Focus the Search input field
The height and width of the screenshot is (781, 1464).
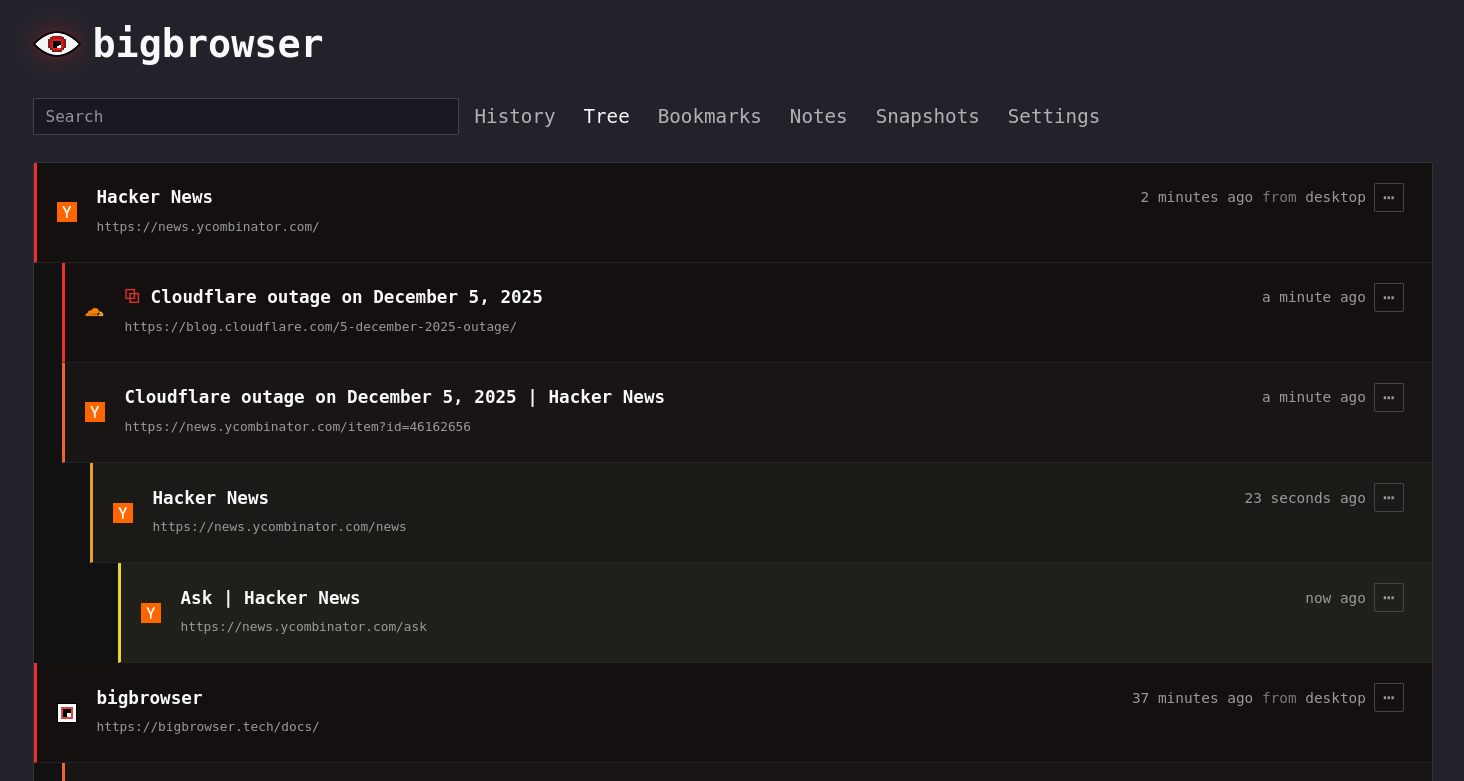coord(245,116)
